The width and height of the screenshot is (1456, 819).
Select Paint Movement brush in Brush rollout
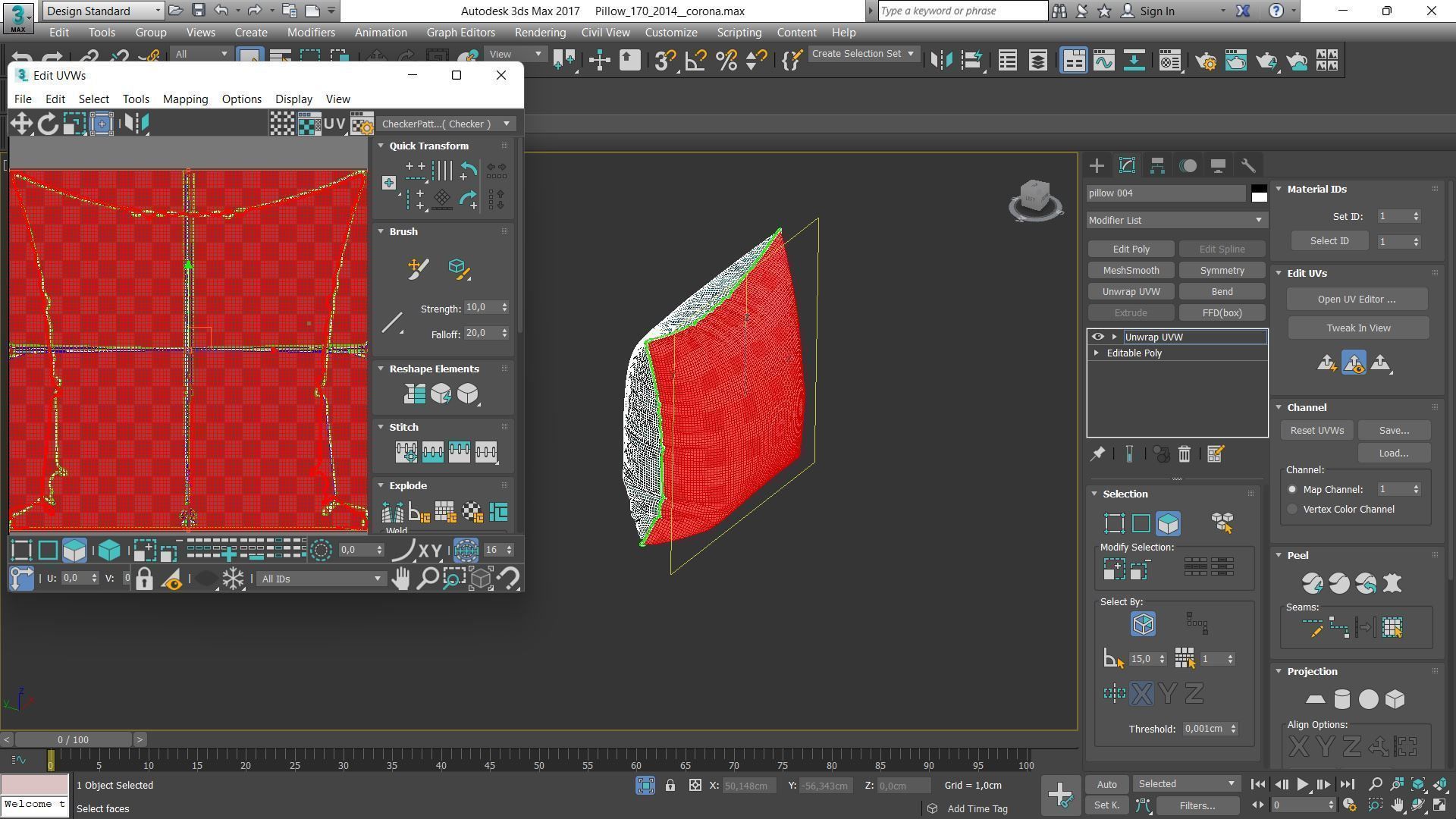[418, 268]
